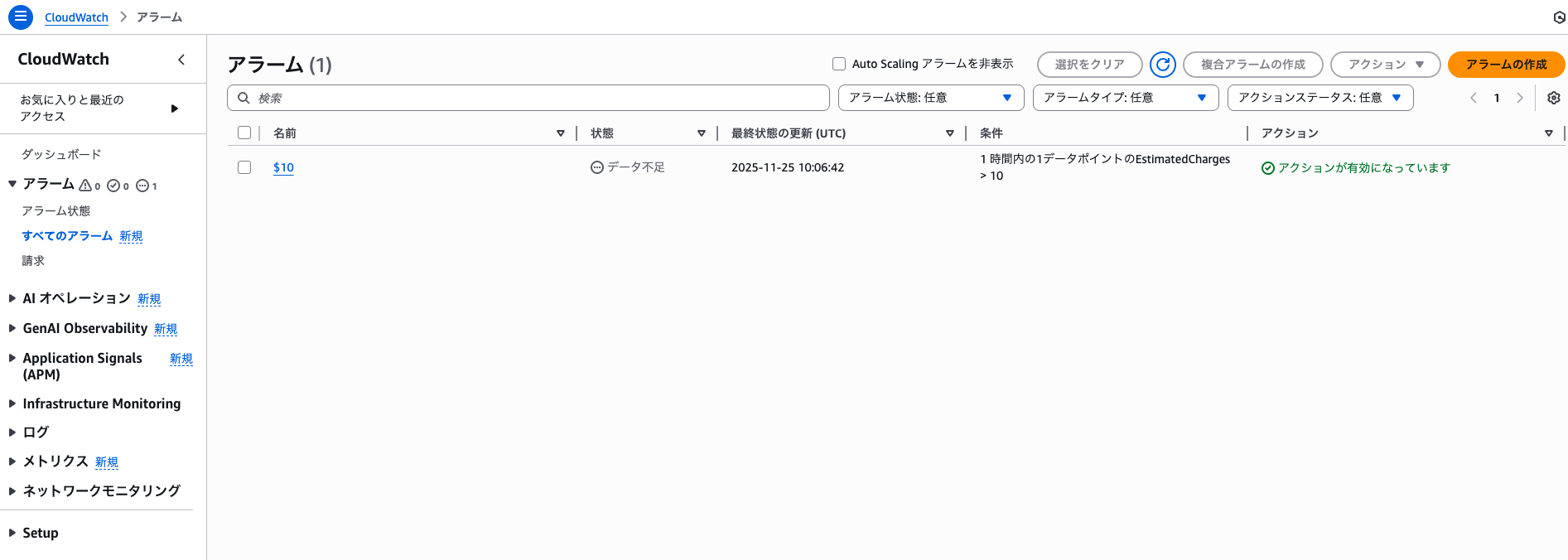Click 新規 link beside GenAI Observability
Screen dimensions: 1568x560
(x=166, y=329)
